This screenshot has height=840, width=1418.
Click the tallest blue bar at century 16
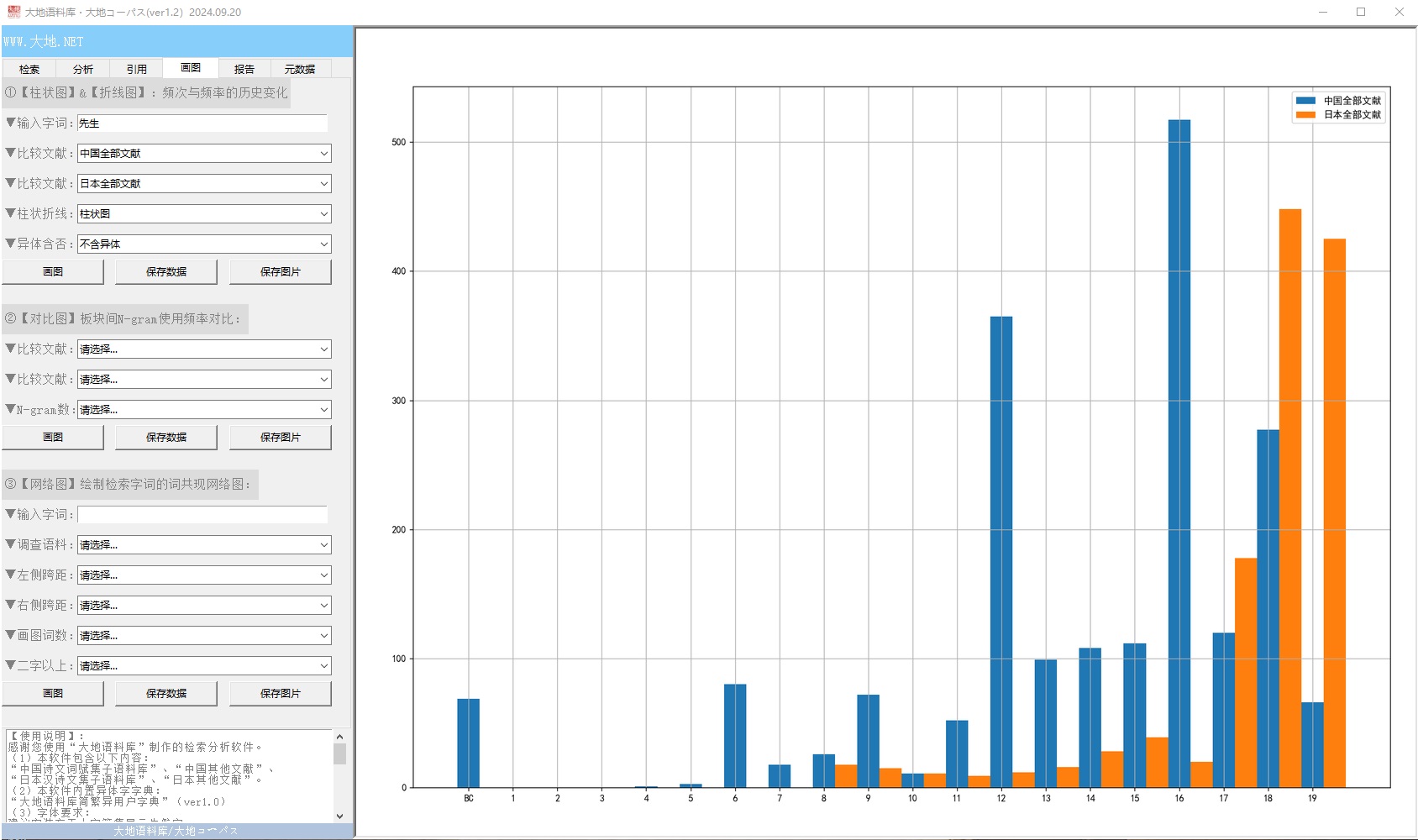tap(1179, 454)
